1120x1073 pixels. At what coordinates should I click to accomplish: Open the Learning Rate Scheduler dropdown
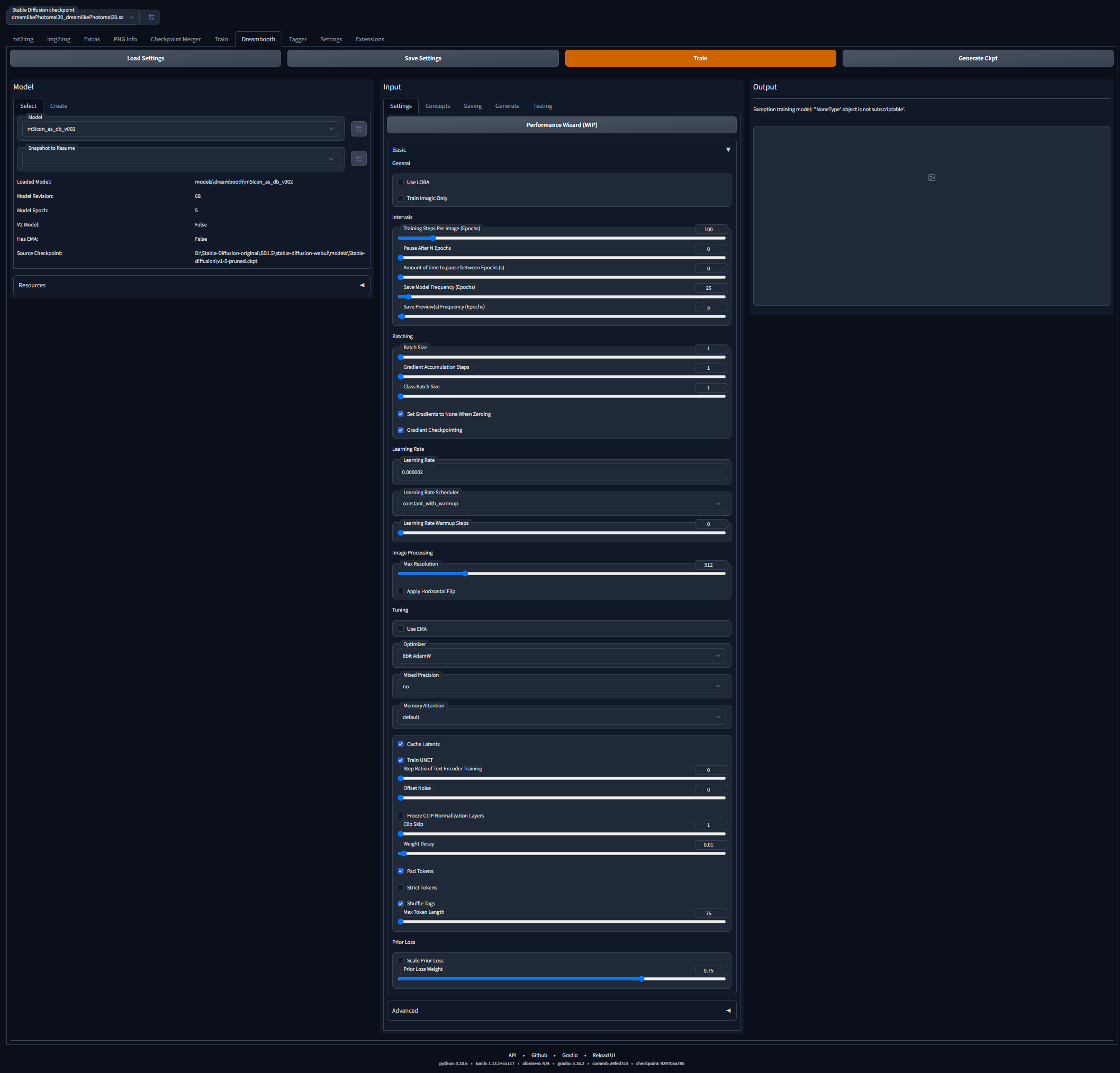(x=561, y=504)
